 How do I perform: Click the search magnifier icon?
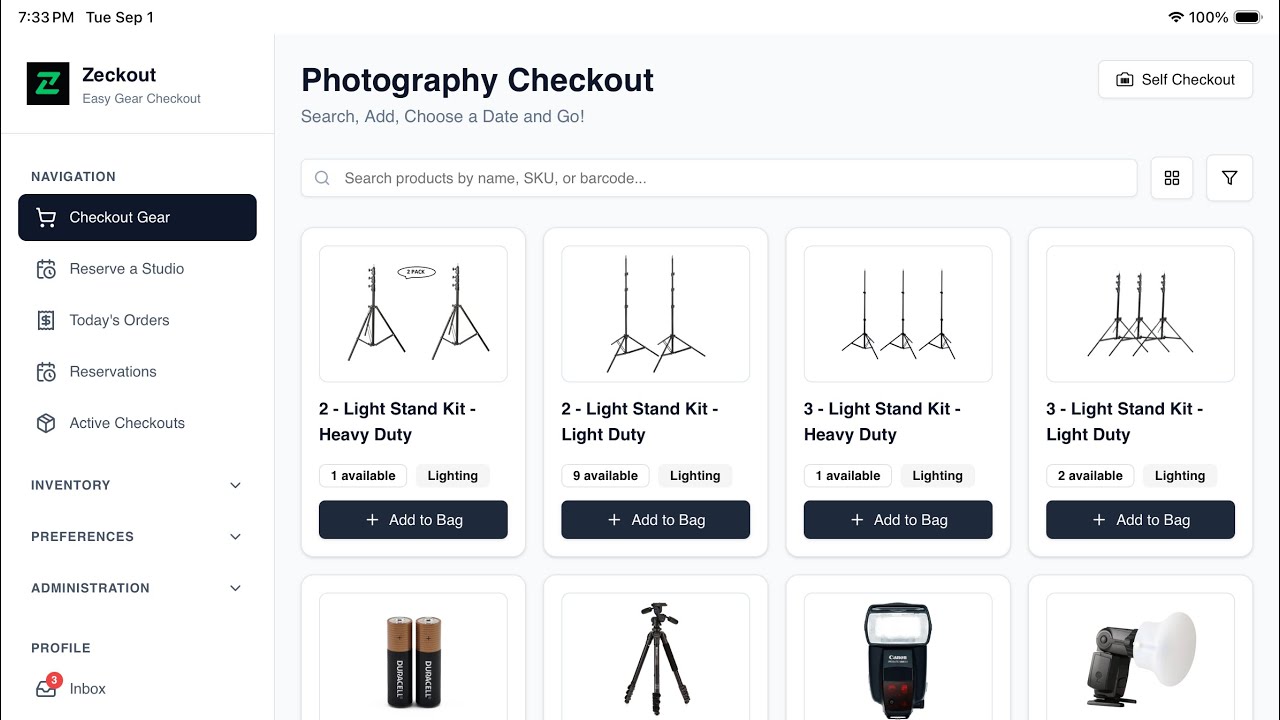coord(322,178)
